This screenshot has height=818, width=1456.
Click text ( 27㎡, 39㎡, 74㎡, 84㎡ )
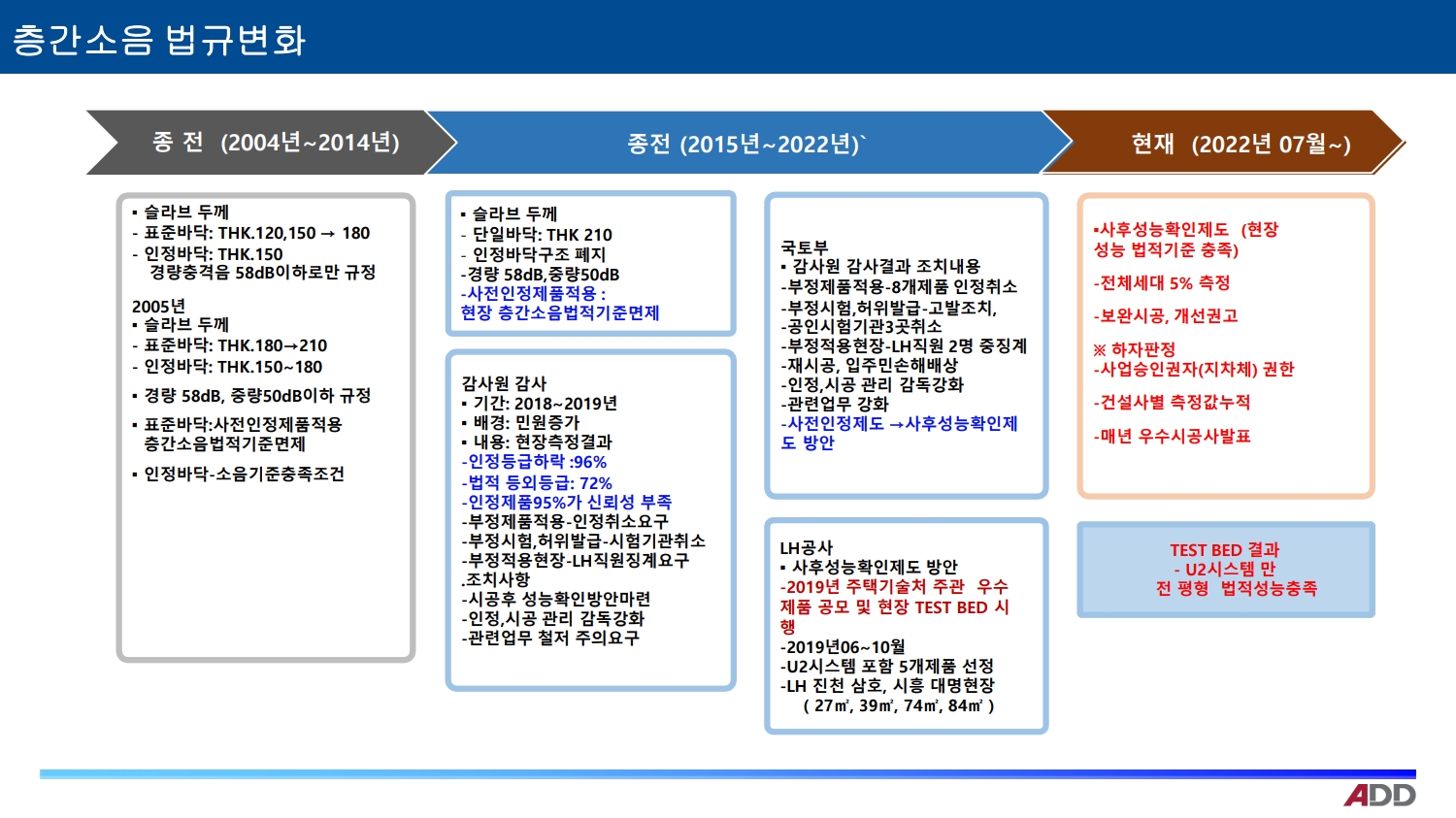[x=899, y=706]
